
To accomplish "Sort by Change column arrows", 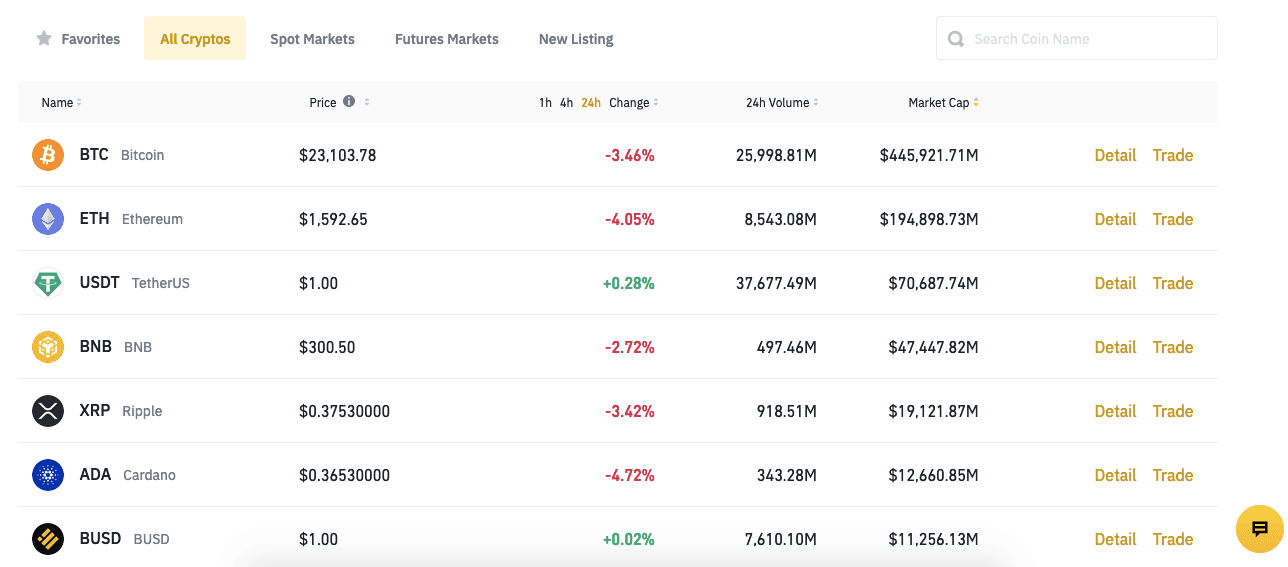I will pos(656,103).
